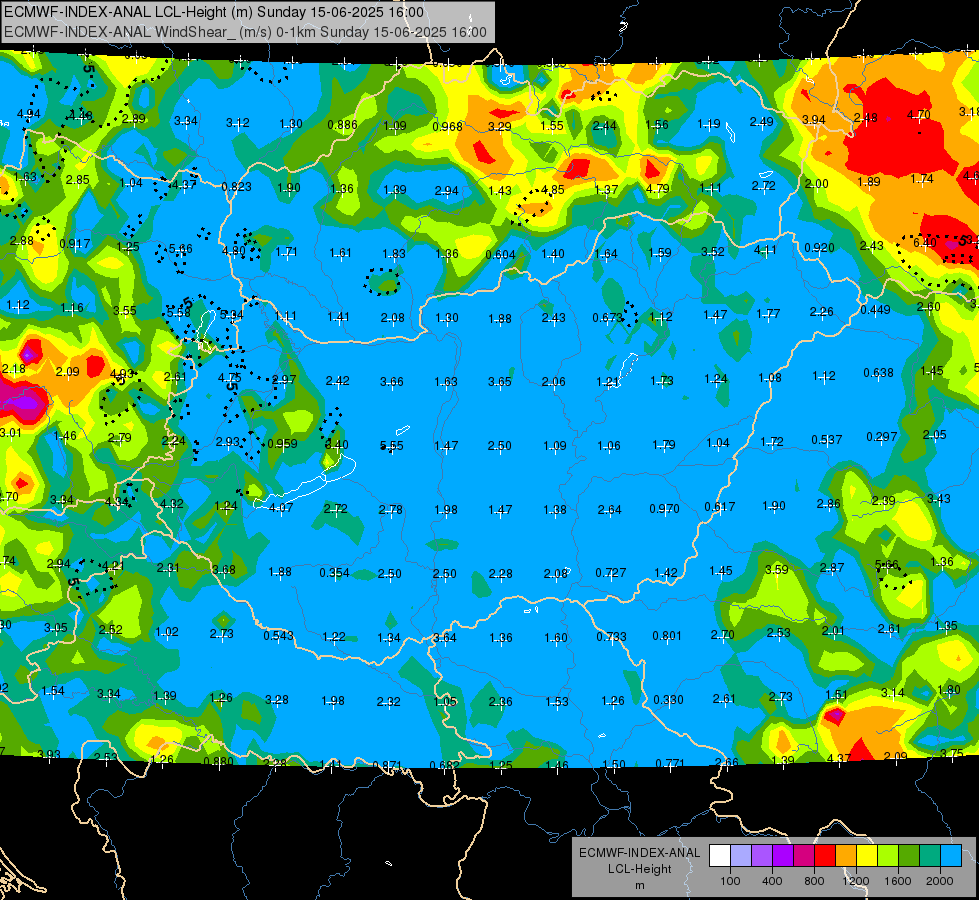Screen dimensions: 979x900
Task: Click the wind shear value 0.604
Action: [500, 254]
